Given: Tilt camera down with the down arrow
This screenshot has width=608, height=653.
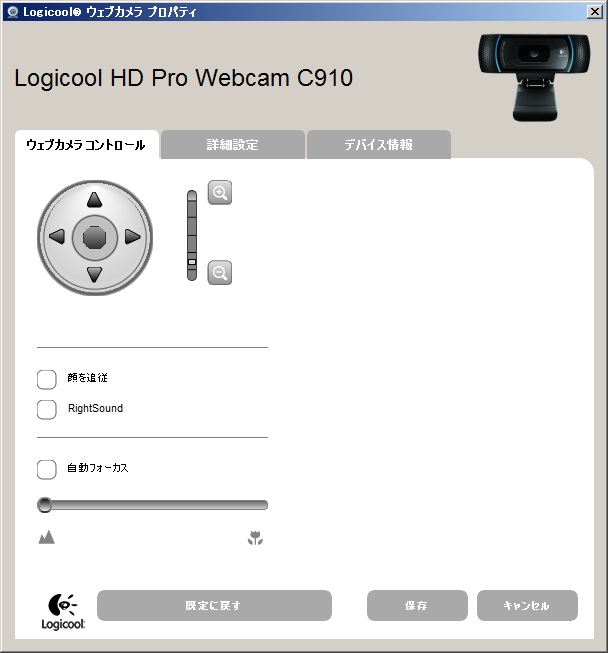Looking at the screenshot, I should 95,275.
